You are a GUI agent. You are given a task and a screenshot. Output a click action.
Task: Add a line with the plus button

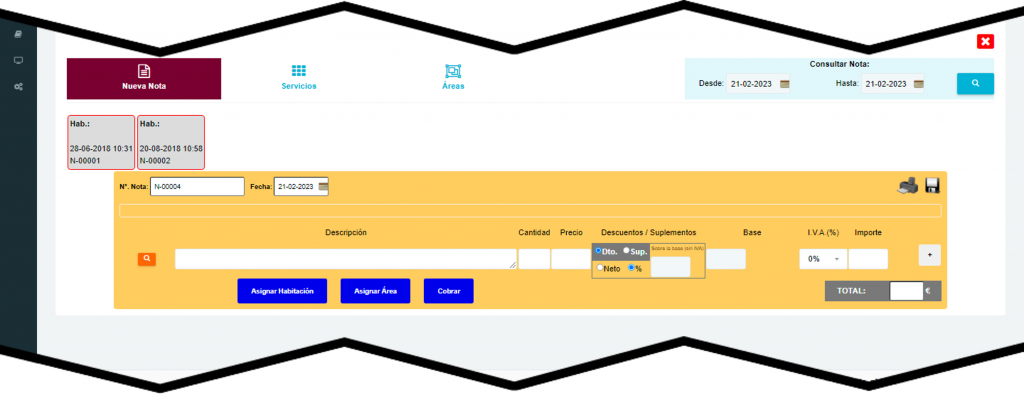click(x=929, y=255)
